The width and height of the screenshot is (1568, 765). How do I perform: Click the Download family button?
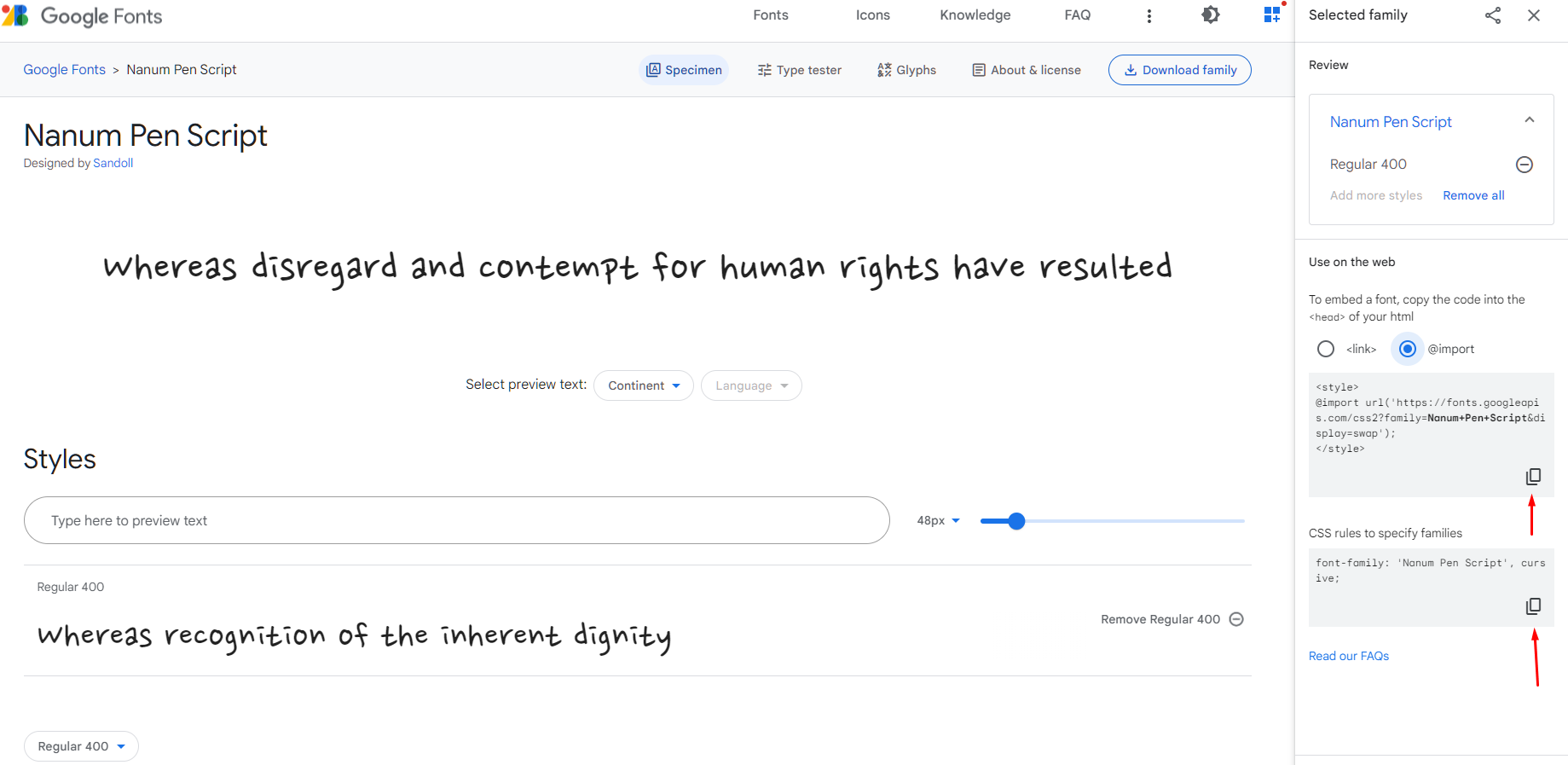(1180, 70)
